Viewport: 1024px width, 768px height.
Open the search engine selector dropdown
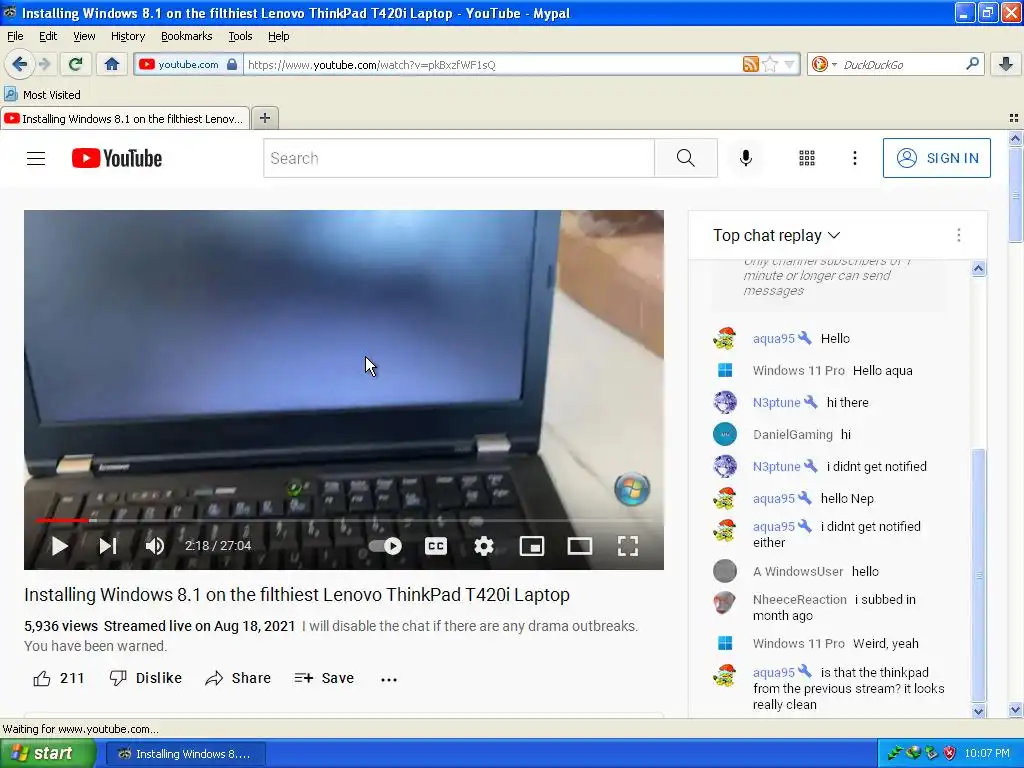click(x=824, y=64)
